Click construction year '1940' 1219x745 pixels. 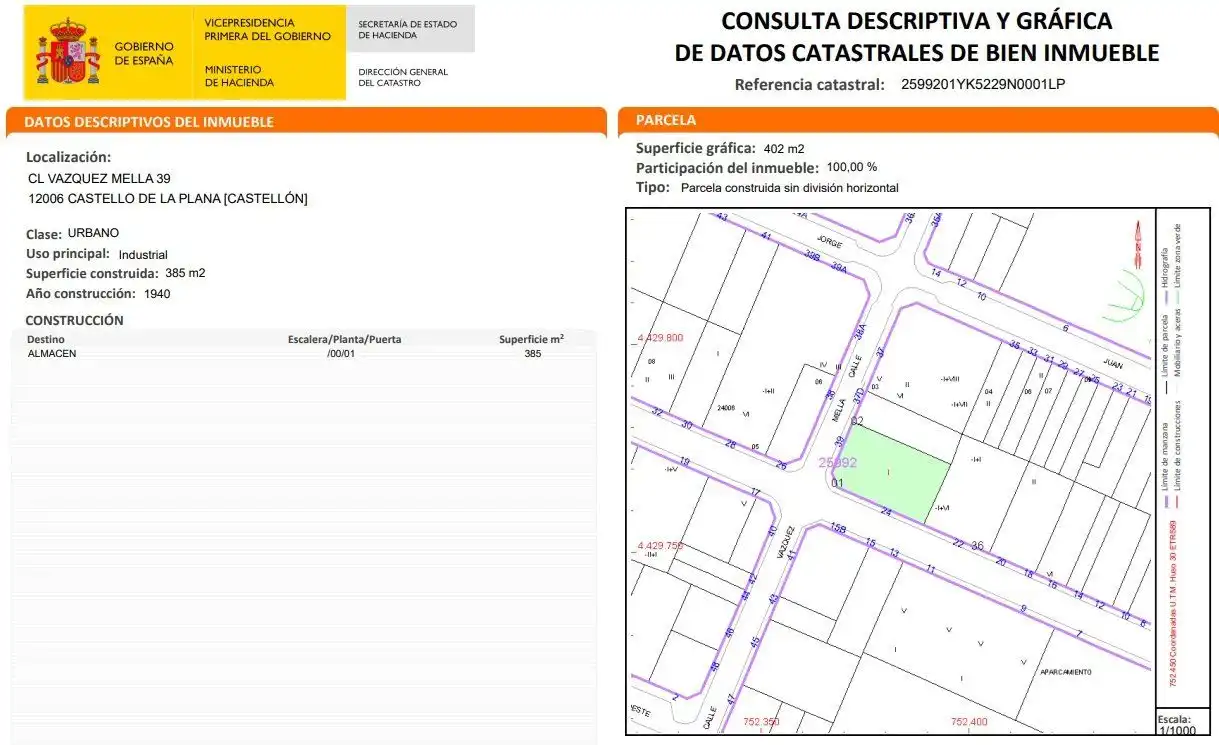point(157,294)
